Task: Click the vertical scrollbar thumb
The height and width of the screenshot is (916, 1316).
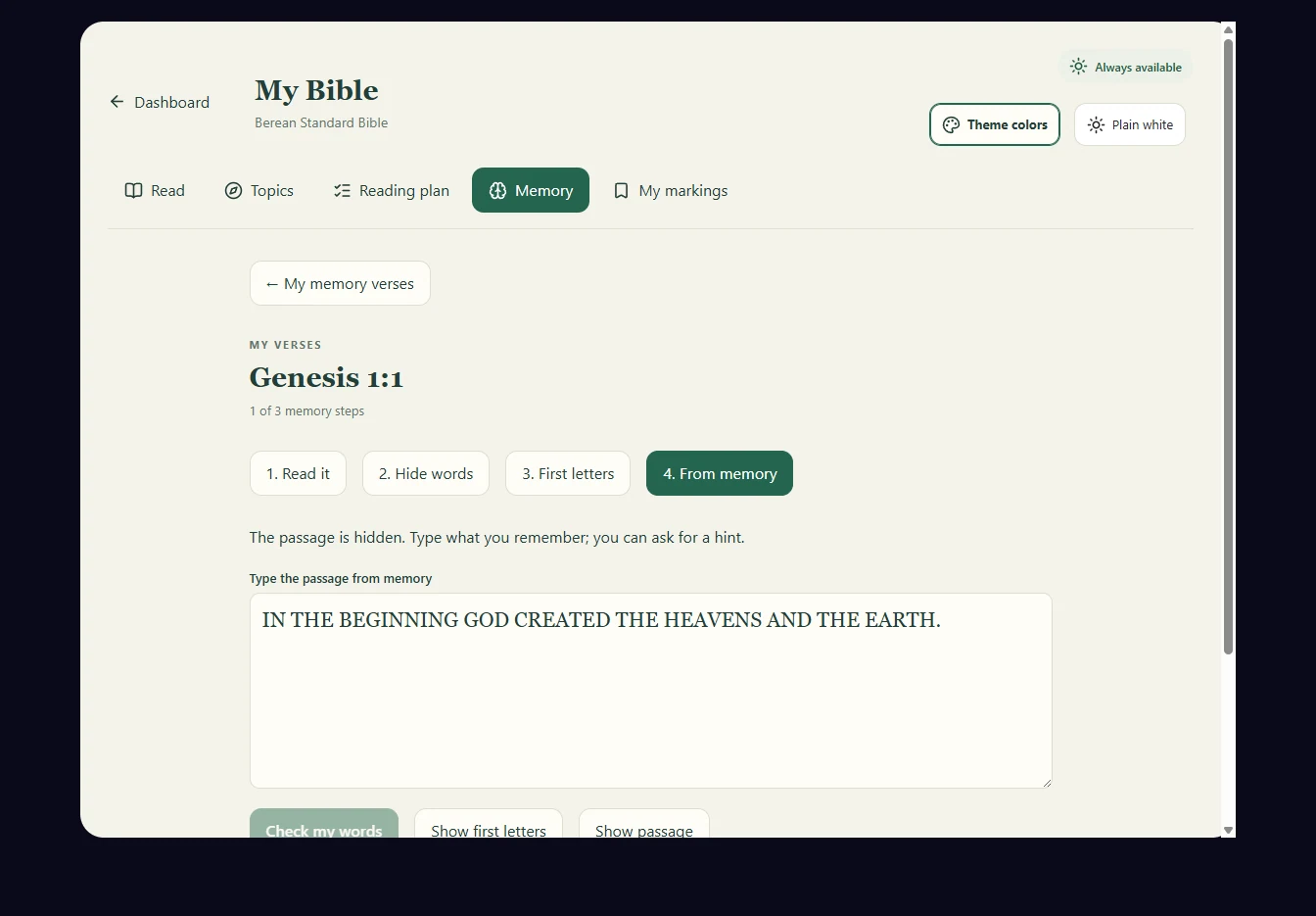Action: [x=1228, y=346]
